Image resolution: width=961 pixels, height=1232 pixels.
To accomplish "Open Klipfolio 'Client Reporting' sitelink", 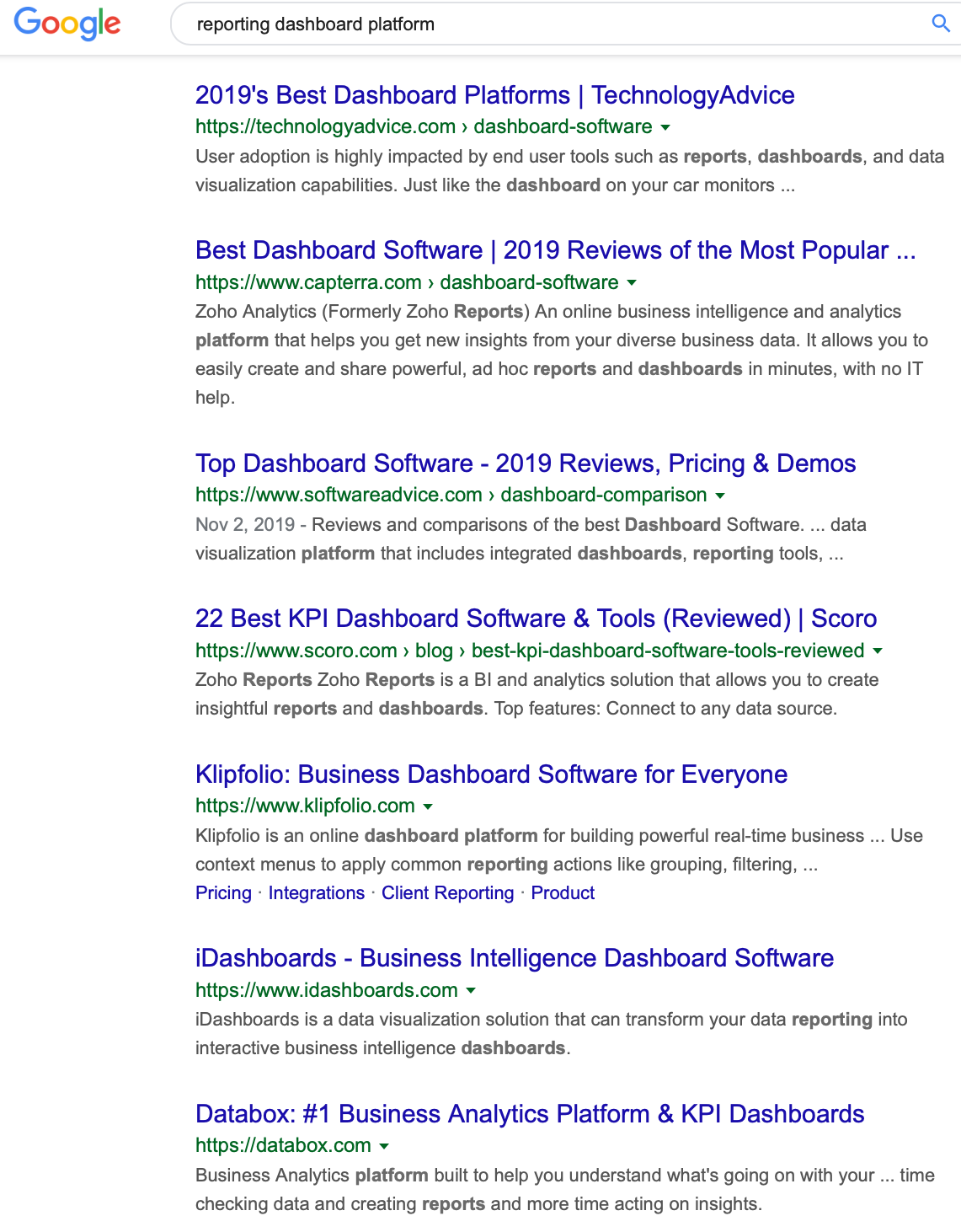I will [x=448, y=893].
